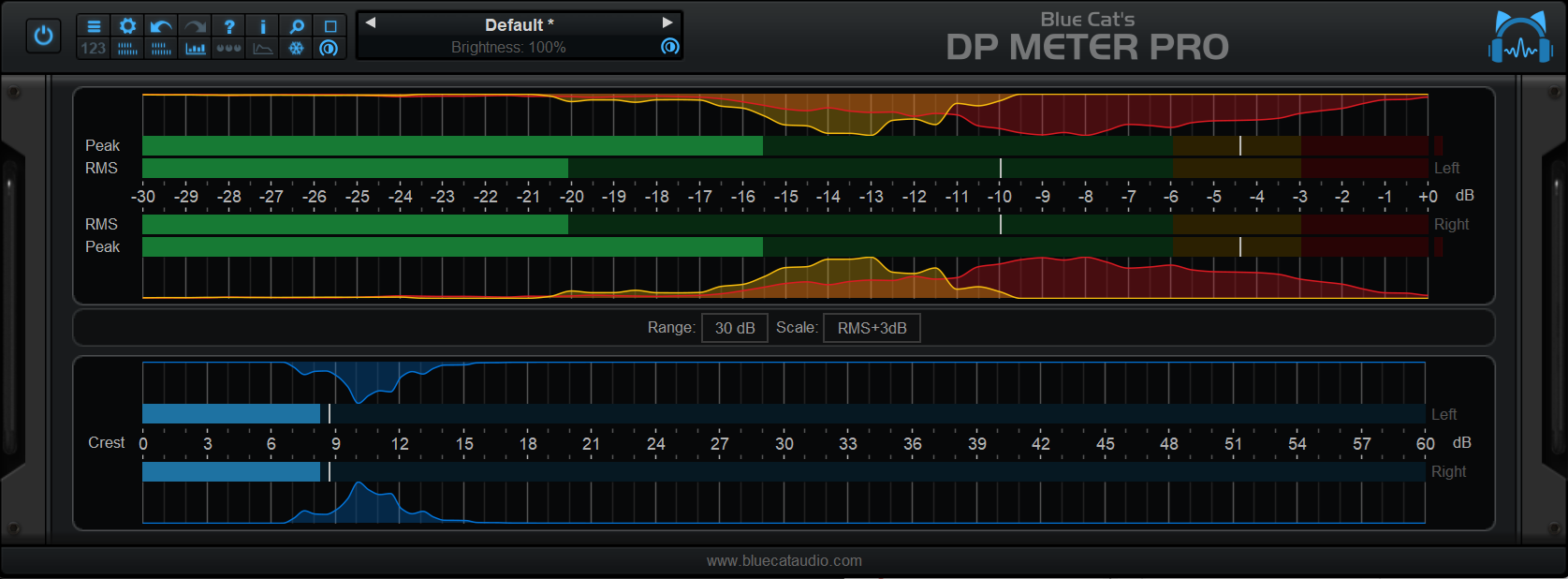Open the 'Default *' preset name menu
Image resolution: width=1568 pixels, height=579 pixels.
pos(519,24)
